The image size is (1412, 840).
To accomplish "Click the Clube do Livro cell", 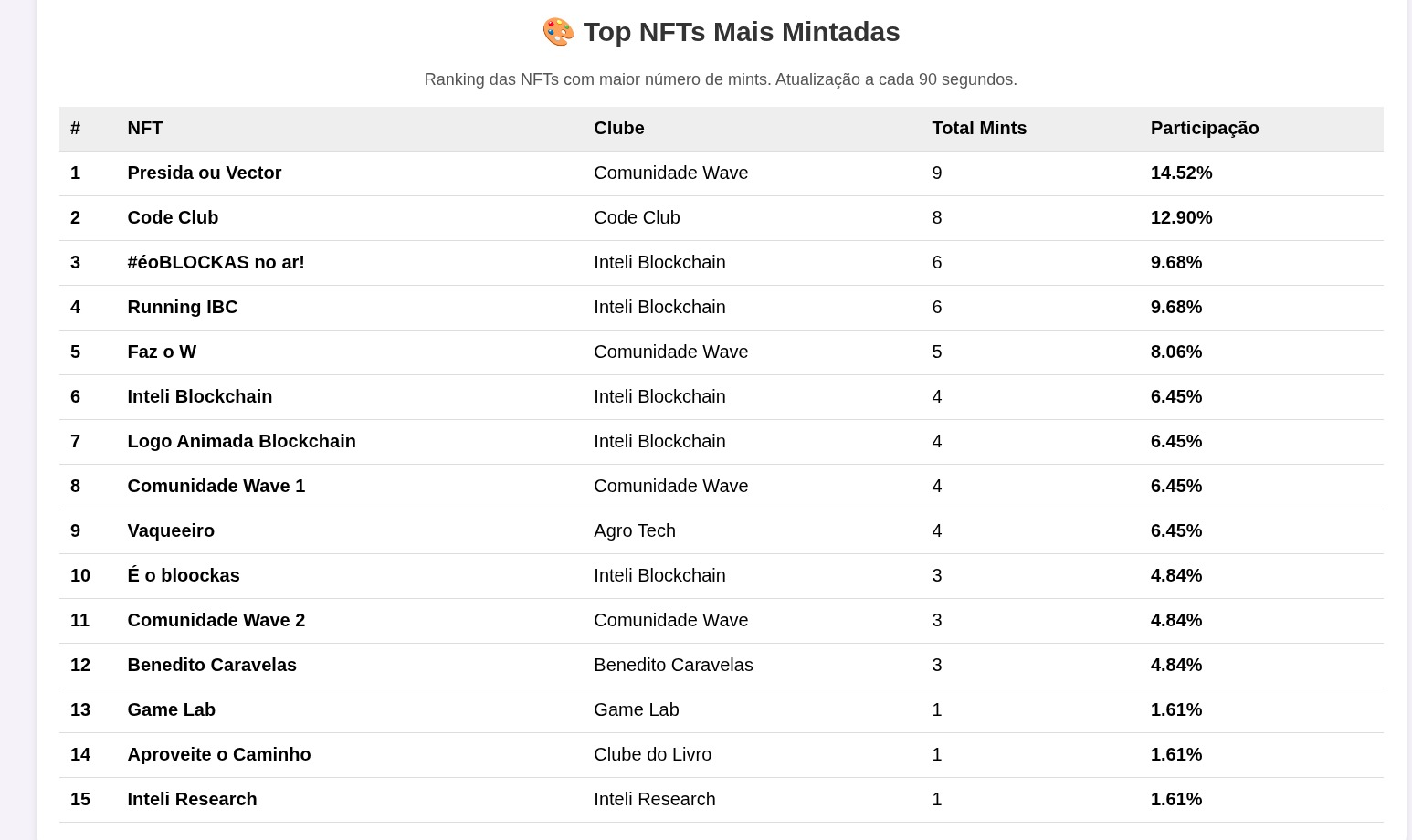I will click(x=652, y=754).
